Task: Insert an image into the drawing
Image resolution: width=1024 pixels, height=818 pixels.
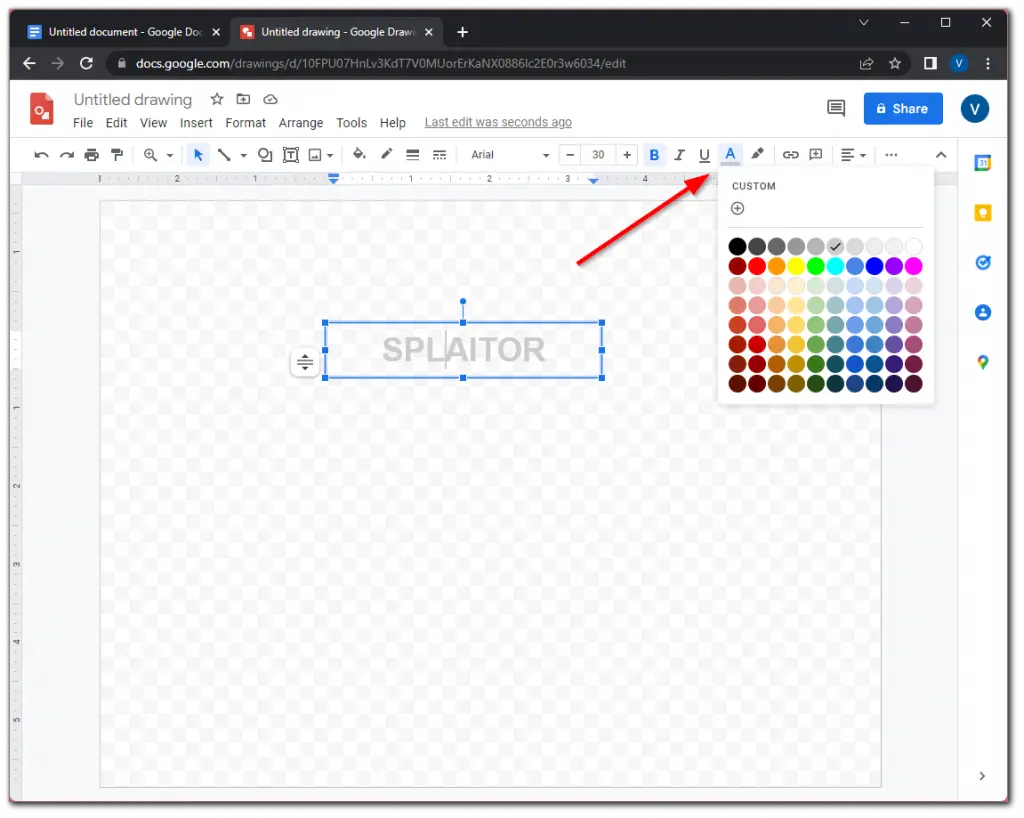Action: (315, 155)
